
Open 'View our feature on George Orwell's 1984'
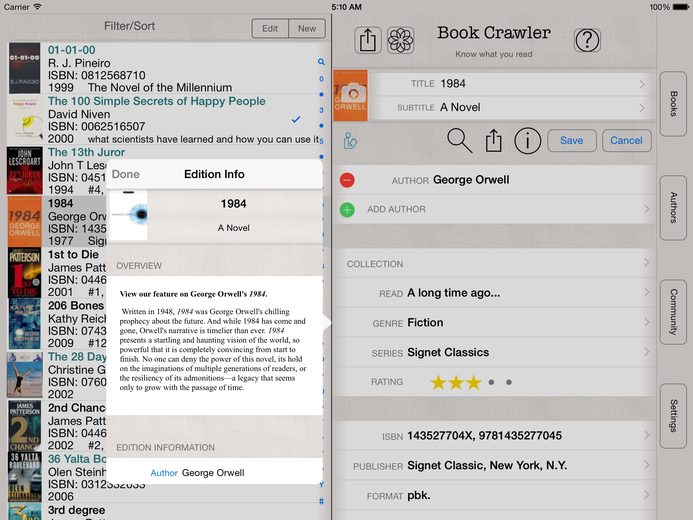point(194,294)
